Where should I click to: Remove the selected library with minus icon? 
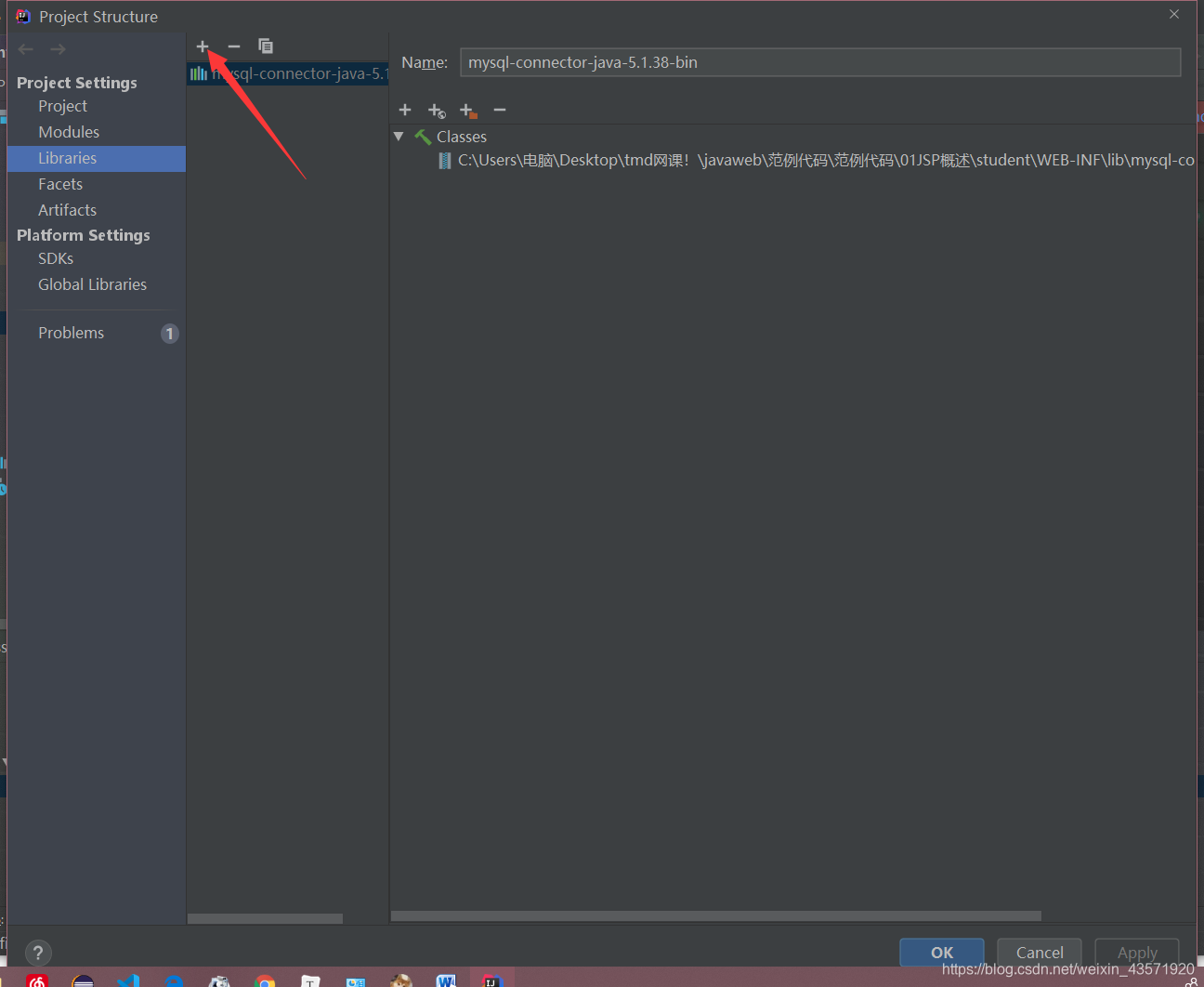(x=234, y=46)
